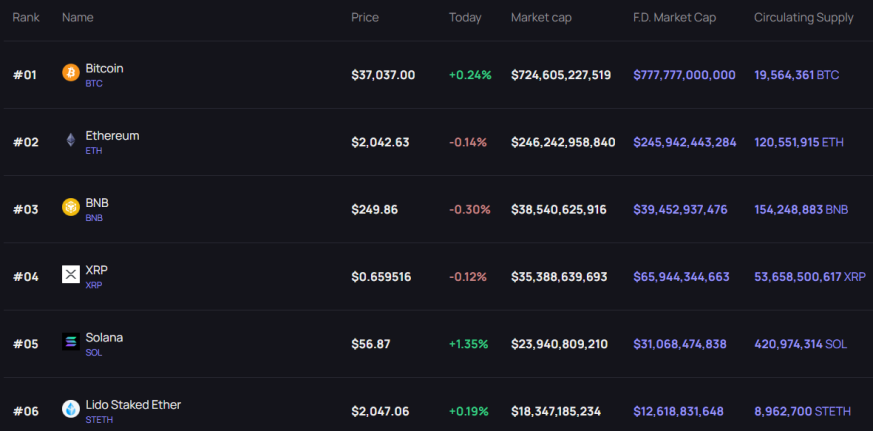Open the Lido Staked Ether name link
This screenshot has height=431, width=873.
(133, 405)
